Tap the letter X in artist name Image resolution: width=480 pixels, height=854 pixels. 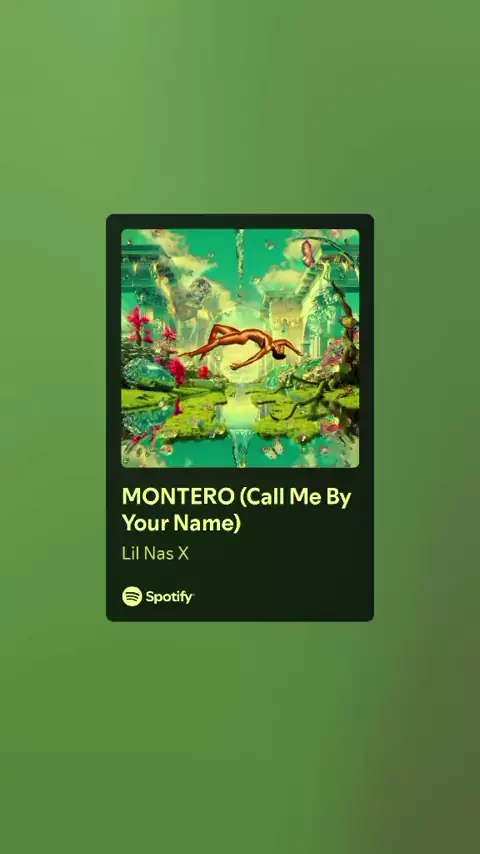click(x=183, y=554)
